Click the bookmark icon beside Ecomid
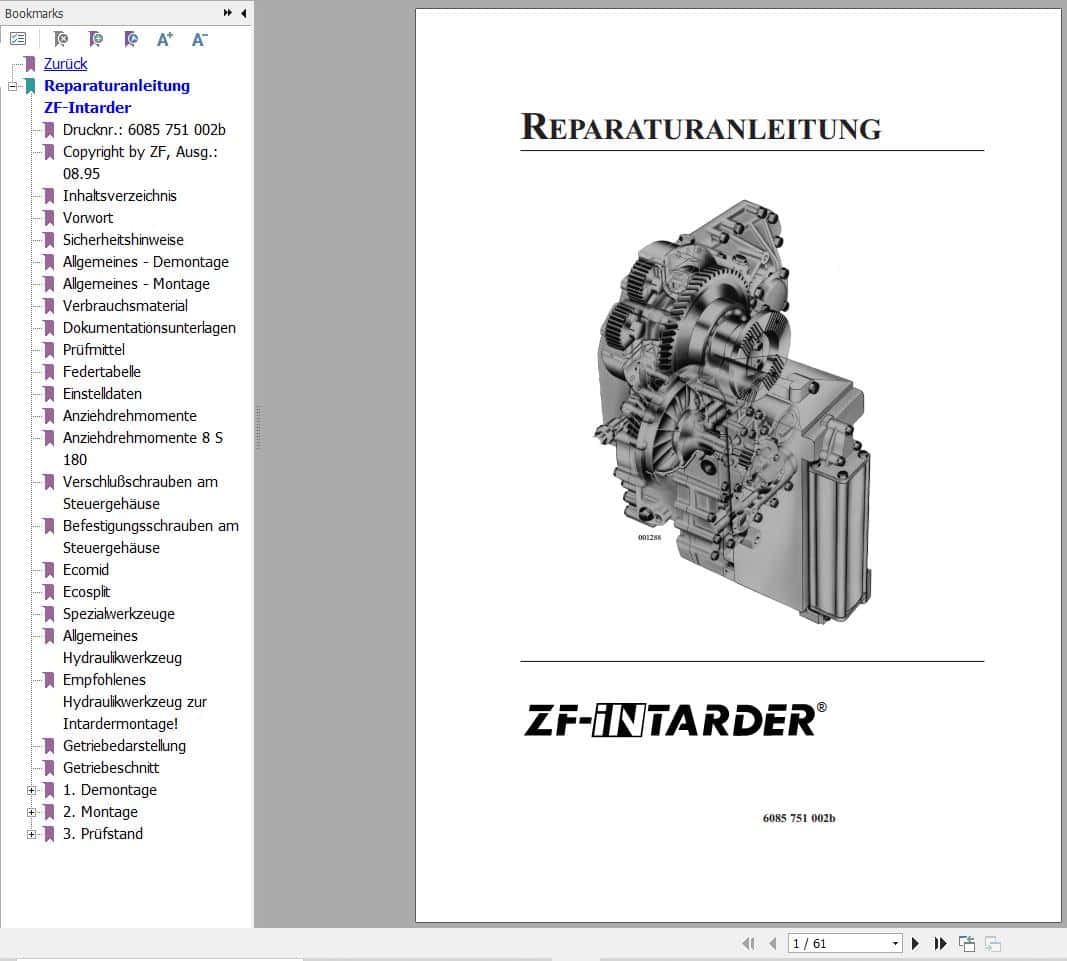Viewport: 1067px width, 961px height. click(x=49, y=570)
